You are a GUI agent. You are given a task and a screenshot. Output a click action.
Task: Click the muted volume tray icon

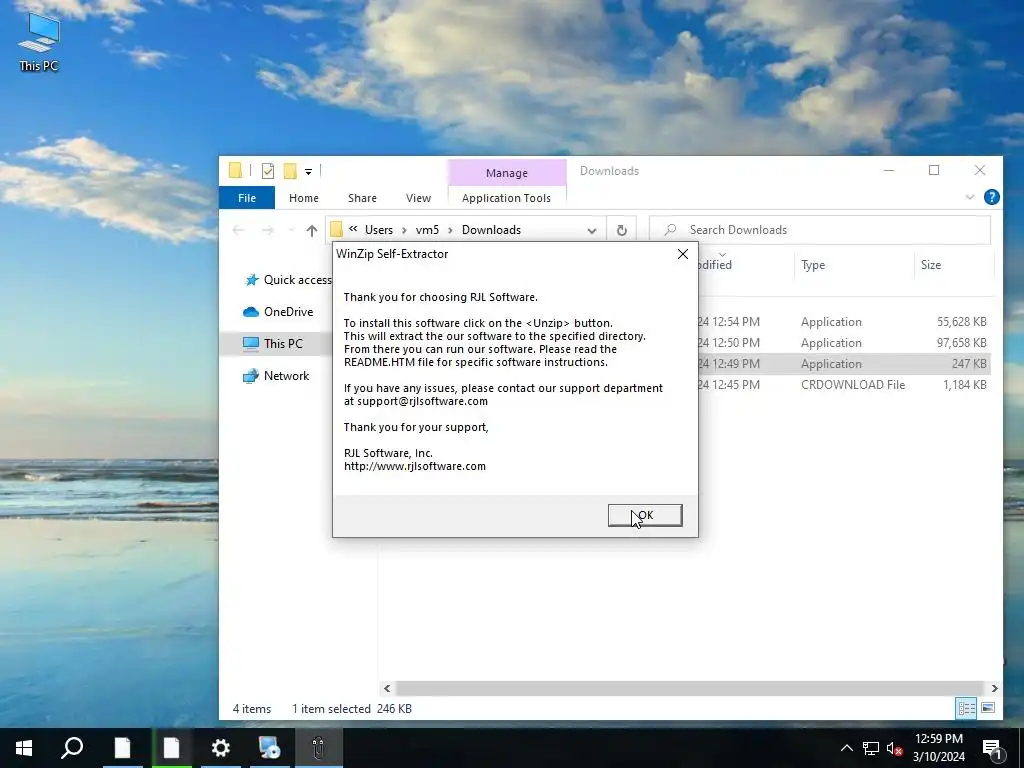(895, 748)
